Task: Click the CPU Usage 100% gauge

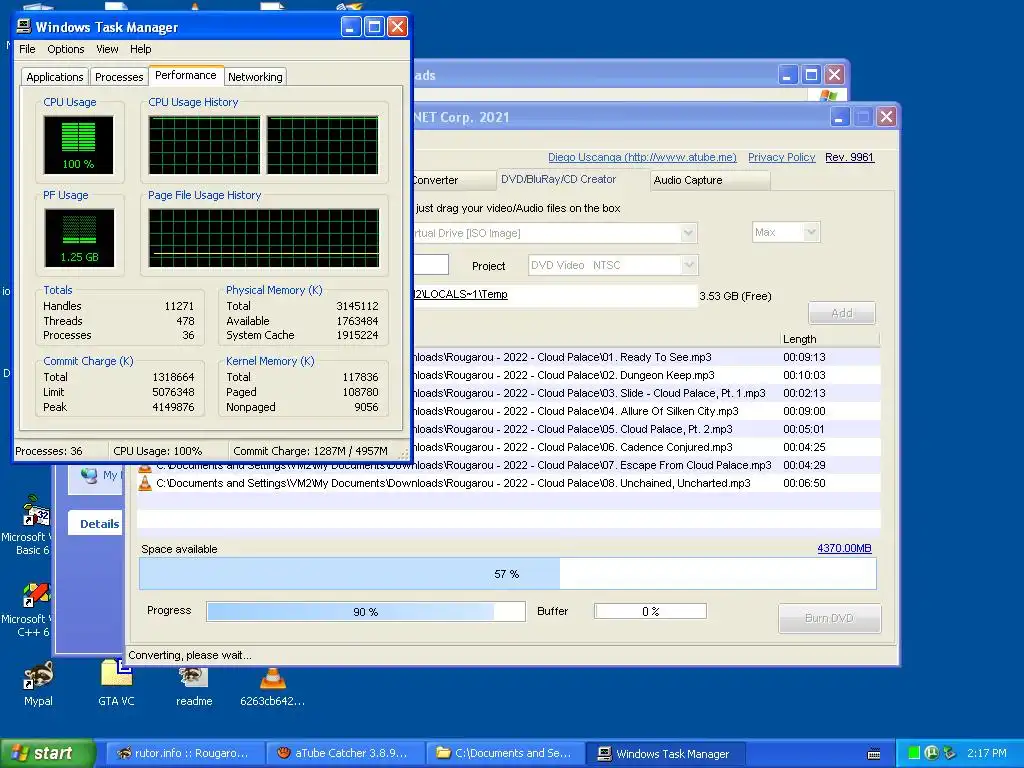Action: click(78, 144)
